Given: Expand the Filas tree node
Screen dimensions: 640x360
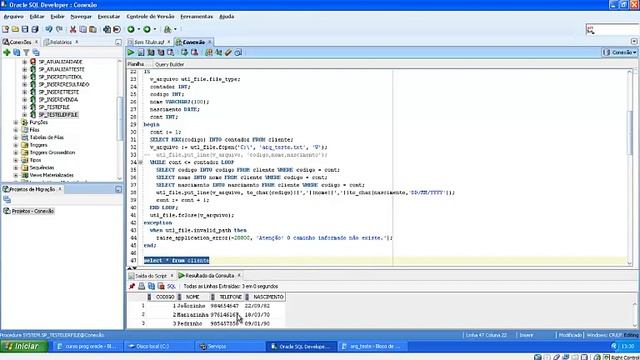Looking at the screenshot, I should click(x=16, y=130).
